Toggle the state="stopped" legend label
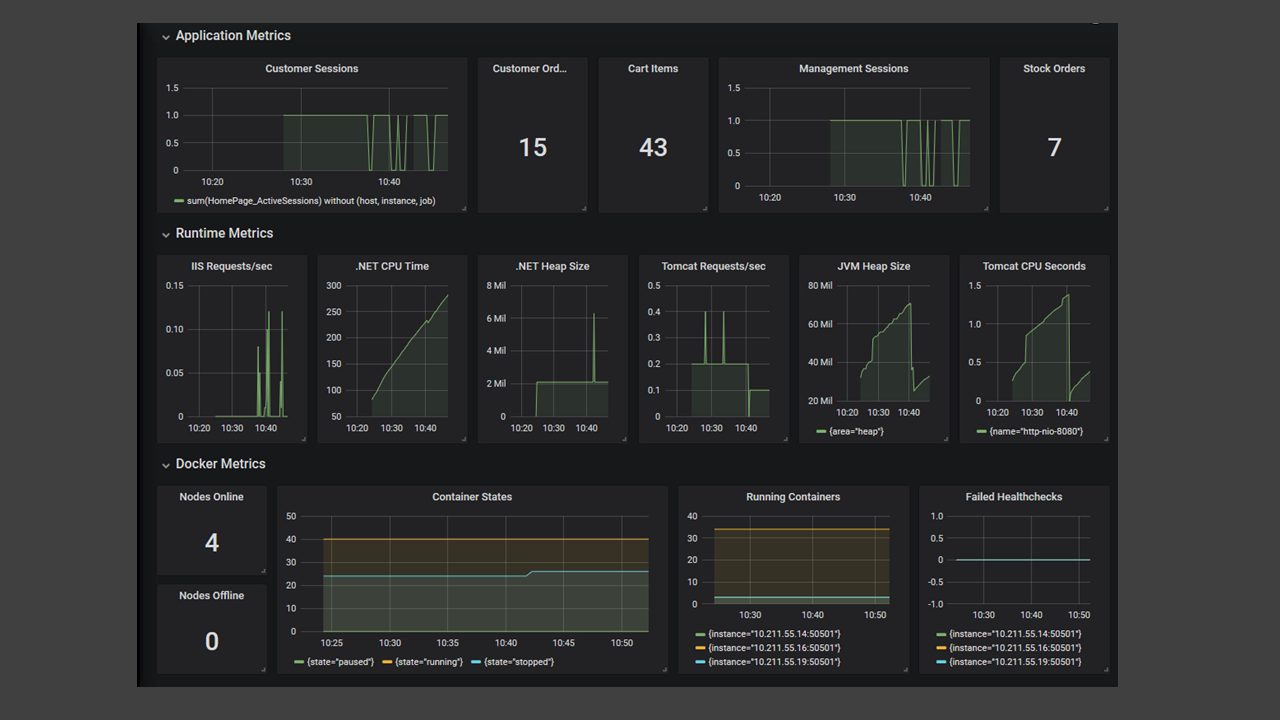 click(519, 662)
